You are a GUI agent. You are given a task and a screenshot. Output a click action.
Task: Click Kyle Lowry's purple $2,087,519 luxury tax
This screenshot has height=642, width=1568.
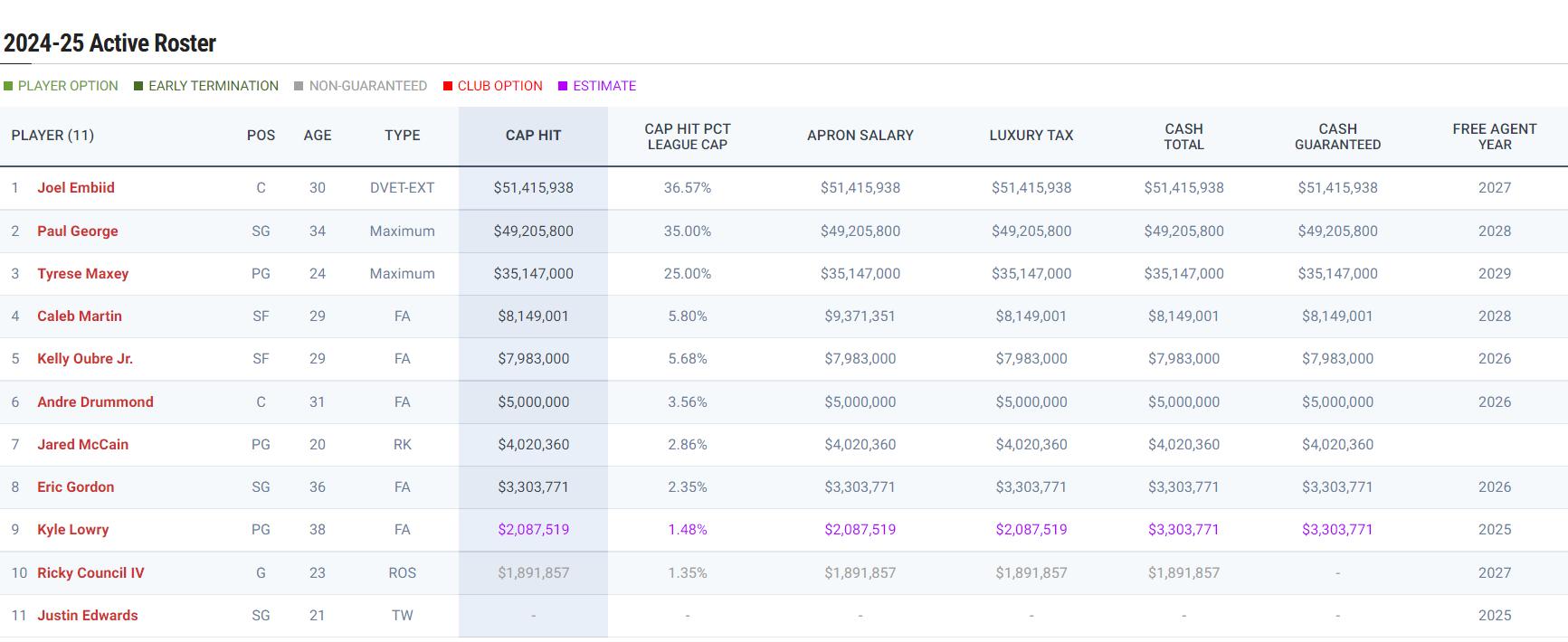[1031, 529]
